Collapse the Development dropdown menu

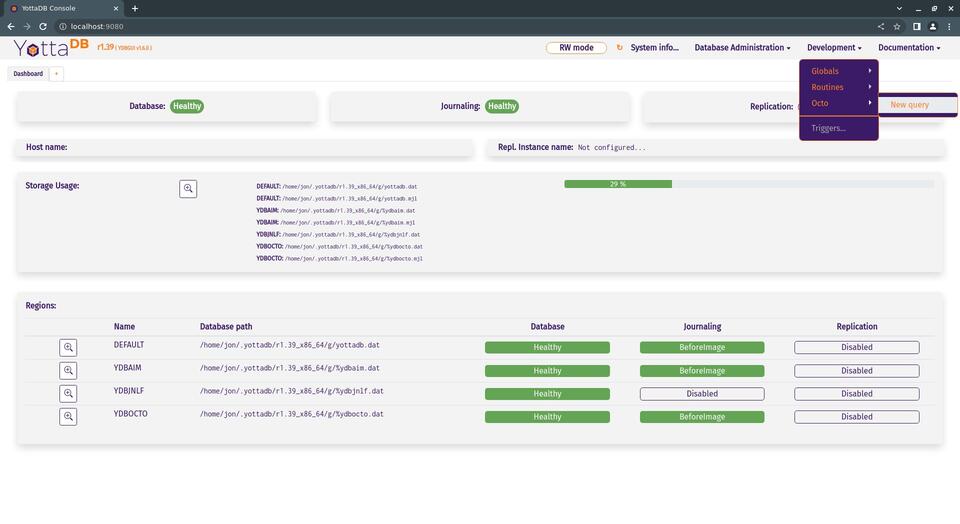tap(834, 47)
